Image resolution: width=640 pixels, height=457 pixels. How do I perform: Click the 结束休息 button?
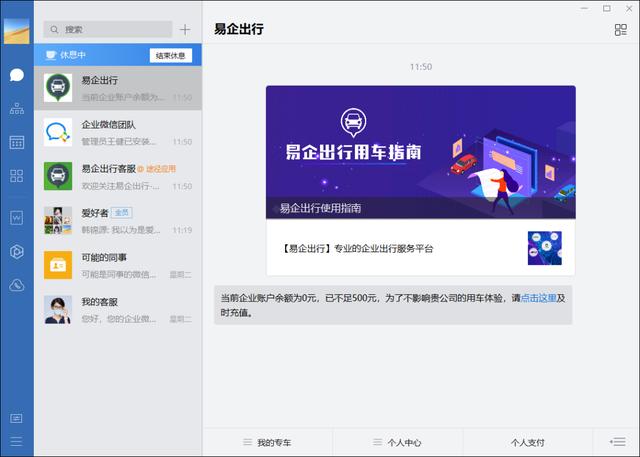tap(171, 55)
